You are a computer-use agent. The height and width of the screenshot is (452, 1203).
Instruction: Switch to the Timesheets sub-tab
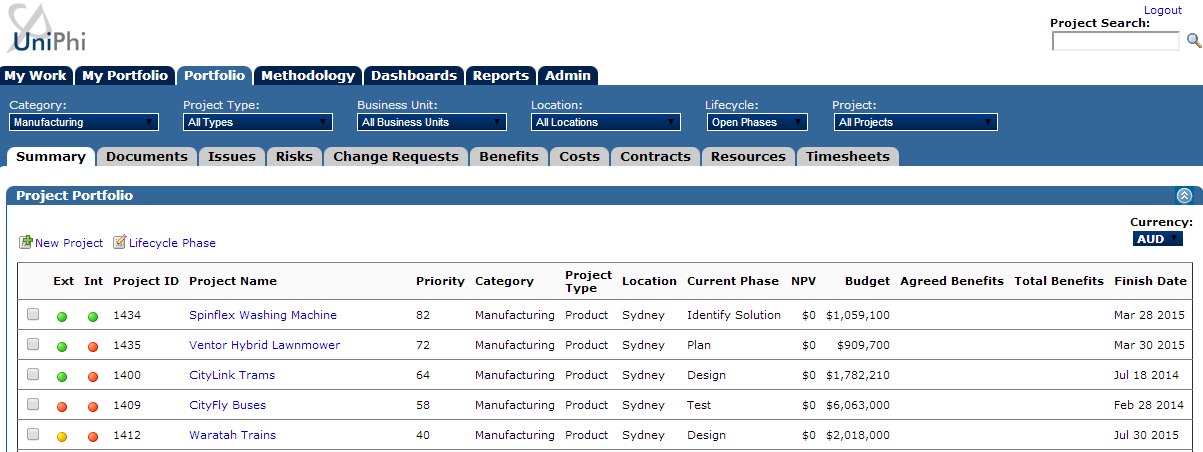click(848, 157)
